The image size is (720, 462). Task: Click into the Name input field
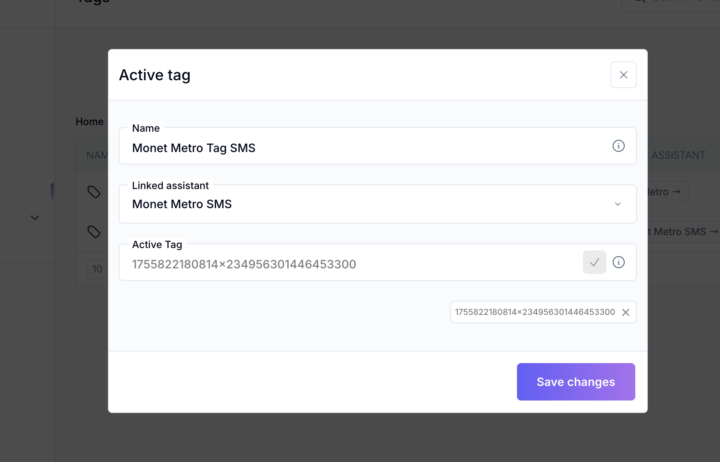365,148
